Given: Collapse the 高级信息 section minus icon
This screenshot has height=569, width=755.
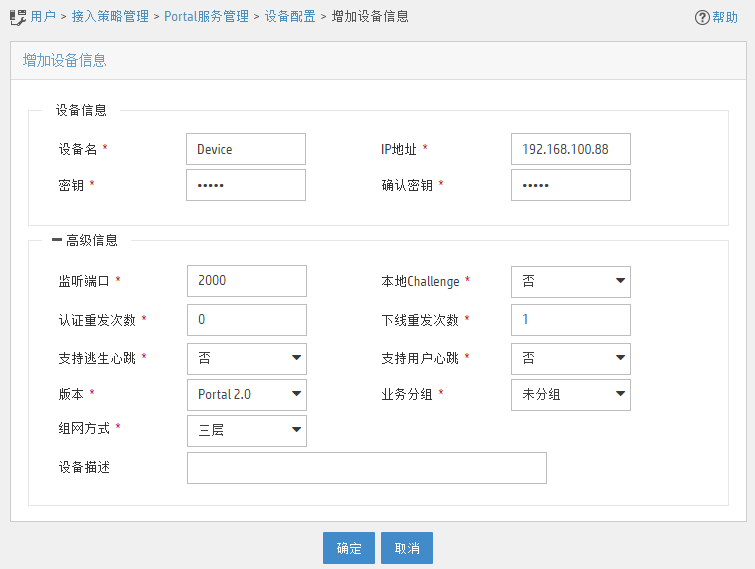Looking at the screenshot, I should pyautogui.click(x=57, y=239).
